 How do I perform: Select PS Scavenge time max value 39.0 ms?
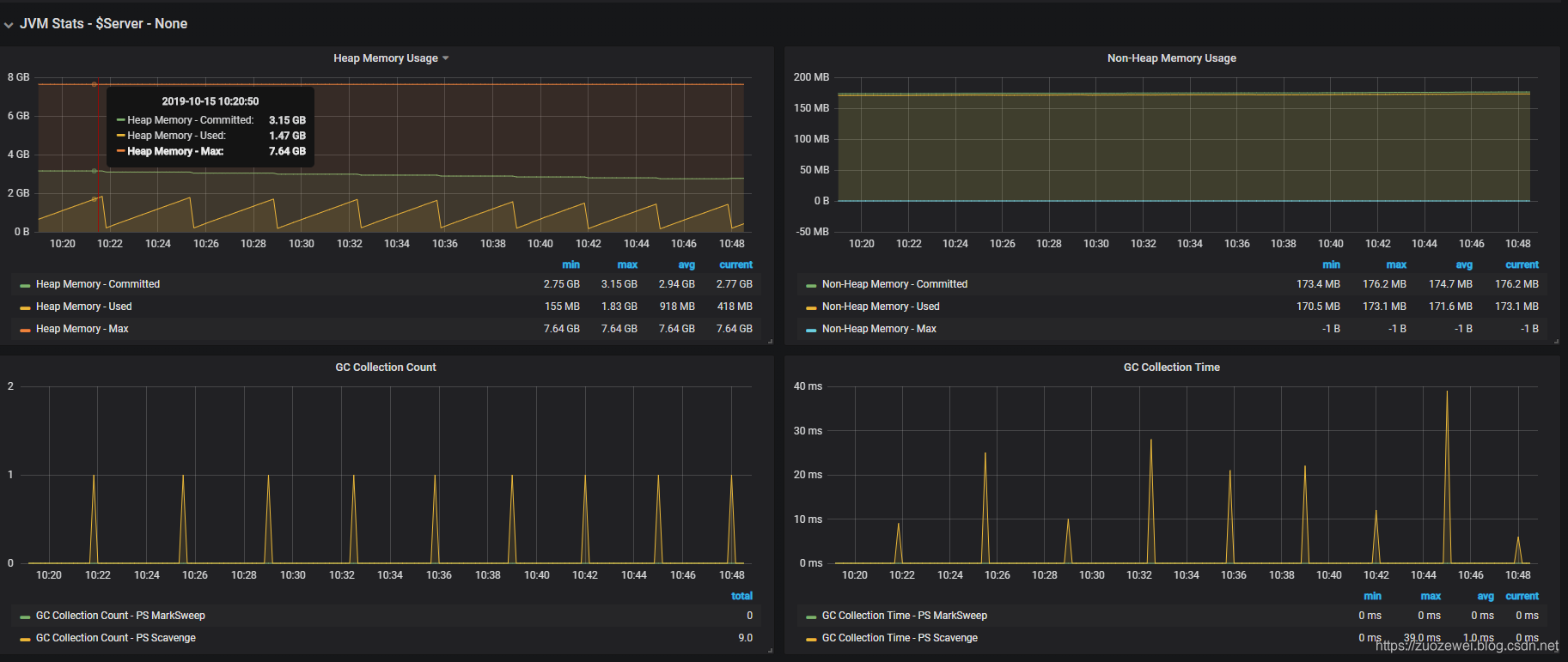(1422, 638)
